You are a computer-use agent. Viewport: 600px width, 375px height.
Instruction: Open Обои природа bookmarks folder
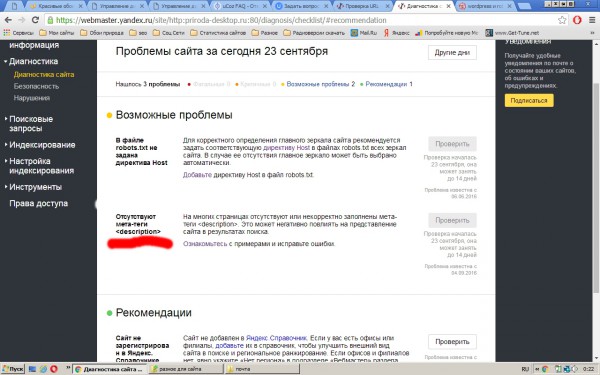(102, 33)
